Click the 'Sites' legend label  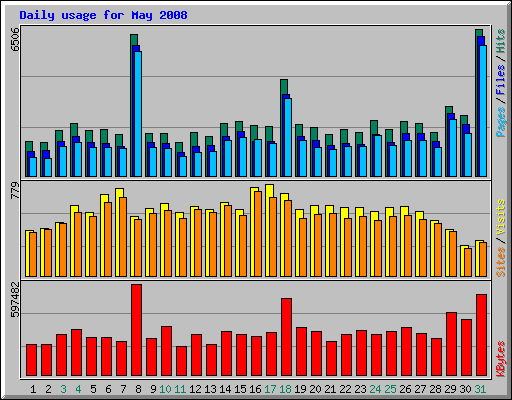[x=500, y=262]
